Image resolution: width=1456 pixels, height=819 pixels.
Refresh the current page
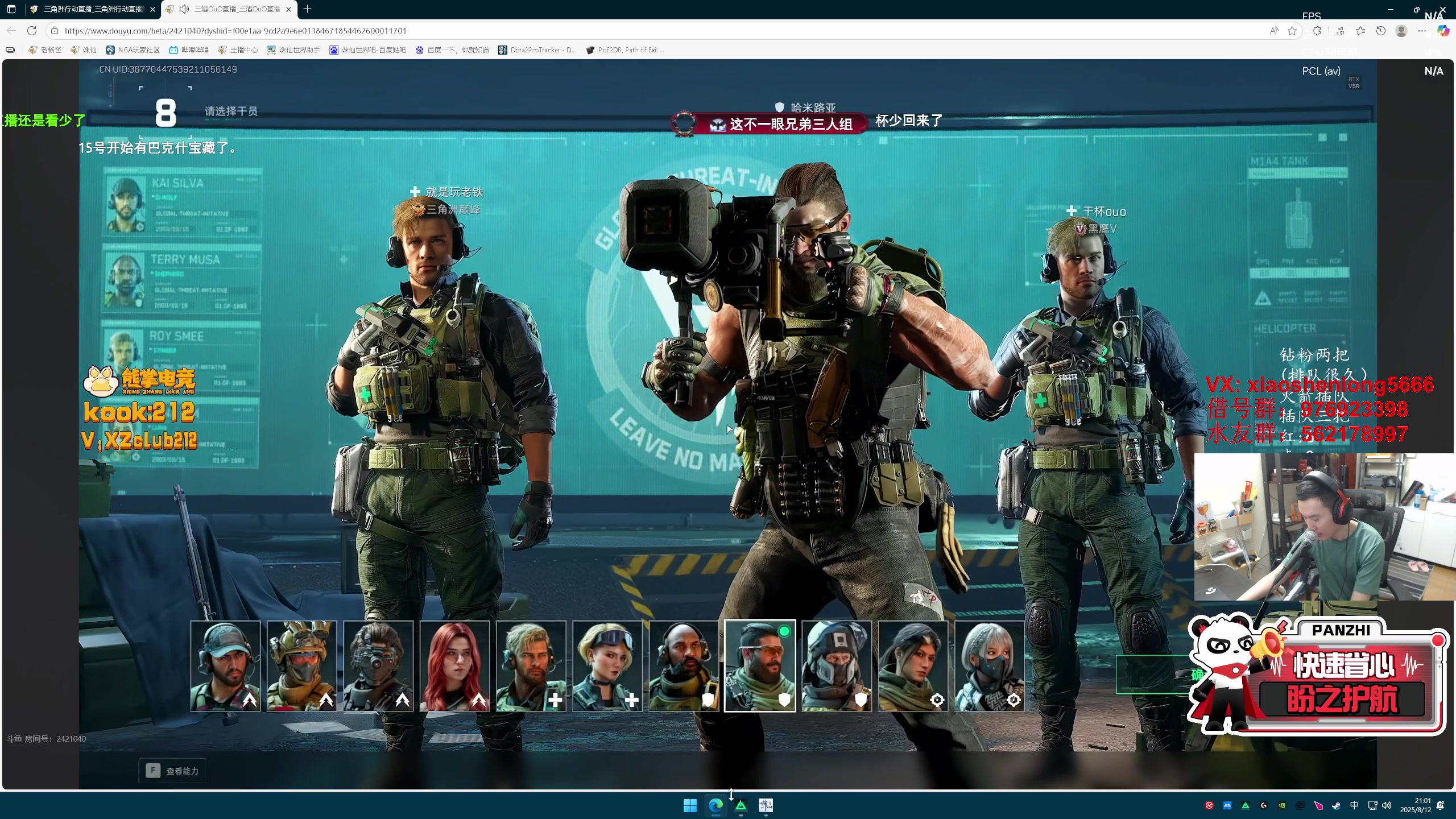pyautogui.click(x=32, y=31)
